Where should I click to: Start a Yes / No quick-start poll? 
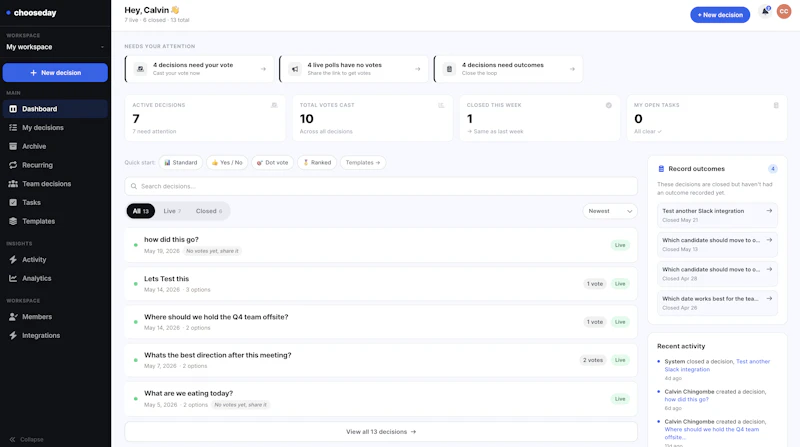pyautogui.click(x=227, y=162)
